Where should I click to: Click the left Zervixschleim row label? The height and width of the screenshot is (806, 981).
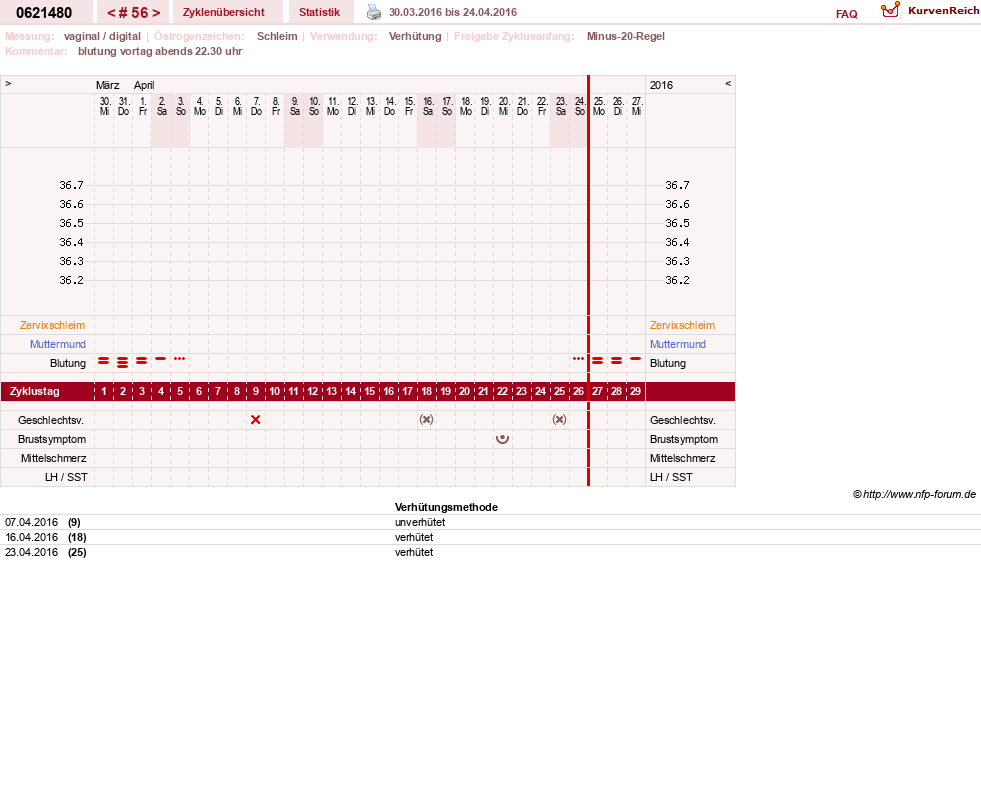pos(53,325)
